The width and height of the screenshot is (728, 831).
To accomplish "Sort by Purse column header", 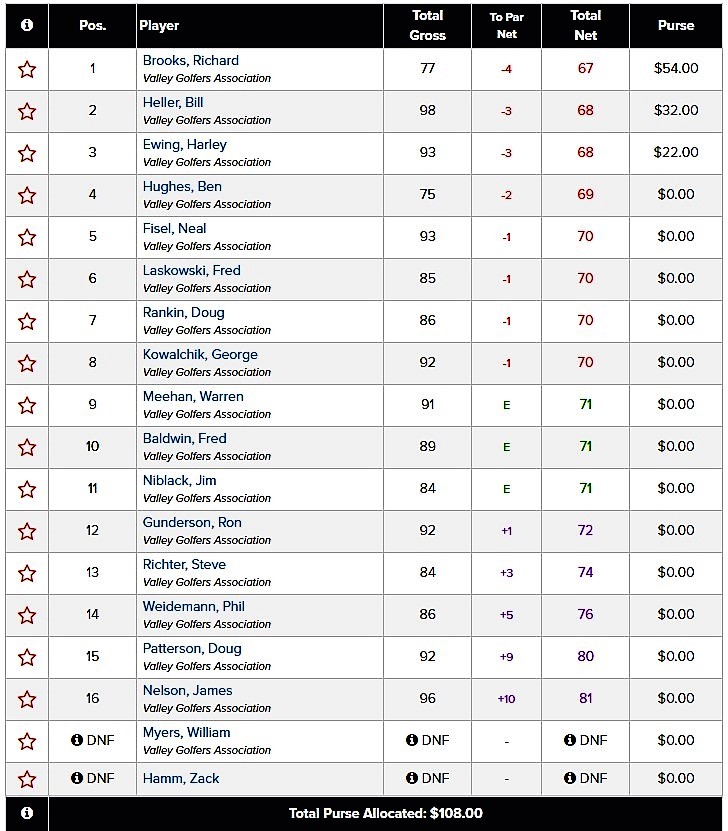I will (x=676, y=25).
